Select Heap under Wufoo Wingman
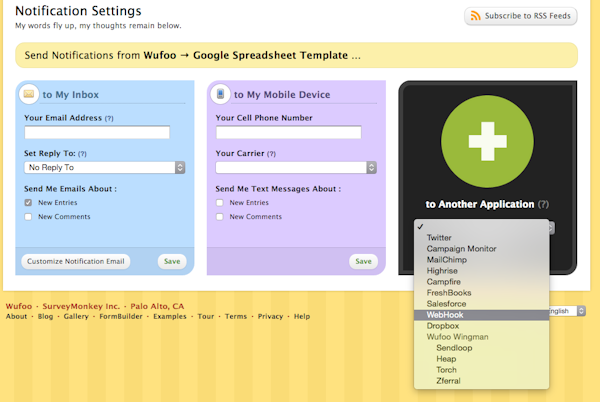Image resolution: width=600 pixels, height=402 pixels. 481,359
